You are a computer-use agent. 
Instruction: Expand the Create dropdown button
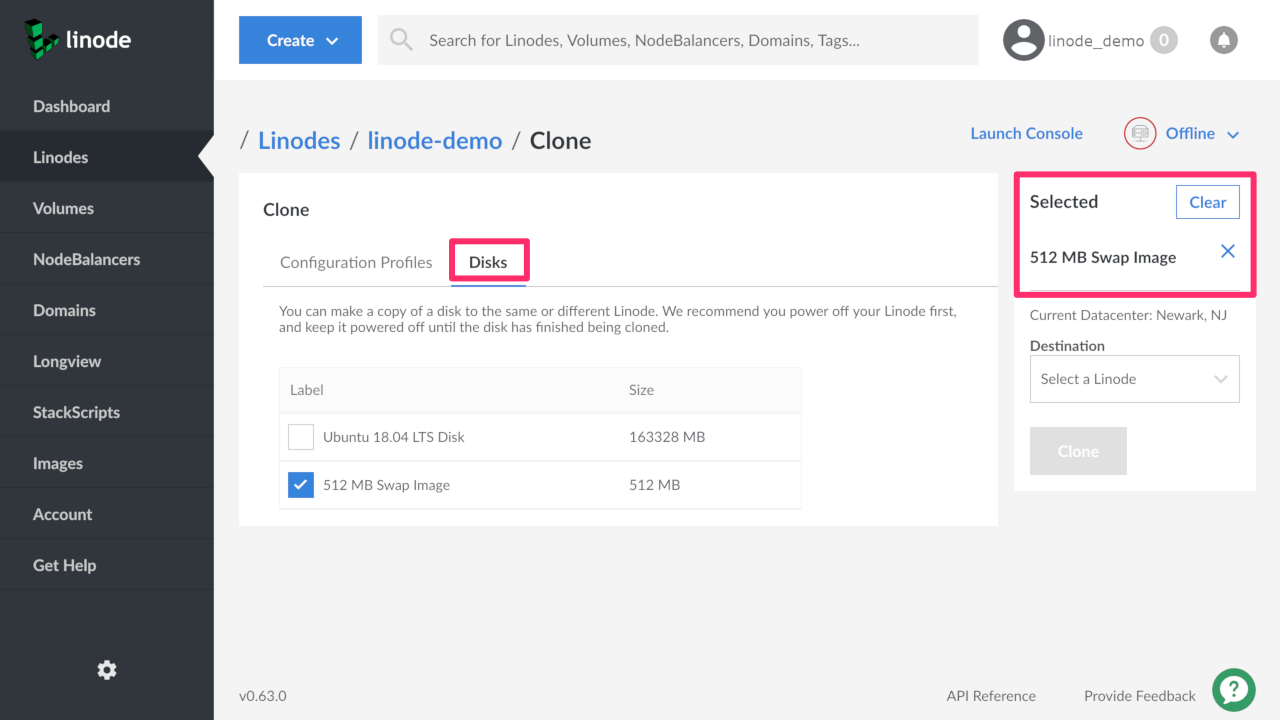[300, 40]
